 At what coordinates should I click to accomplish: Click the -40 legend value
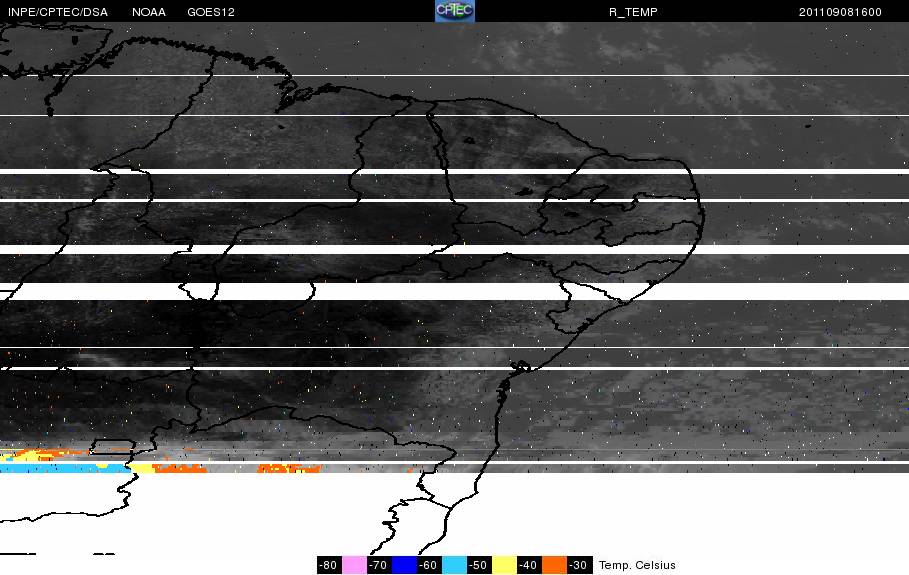click(529, 565)
